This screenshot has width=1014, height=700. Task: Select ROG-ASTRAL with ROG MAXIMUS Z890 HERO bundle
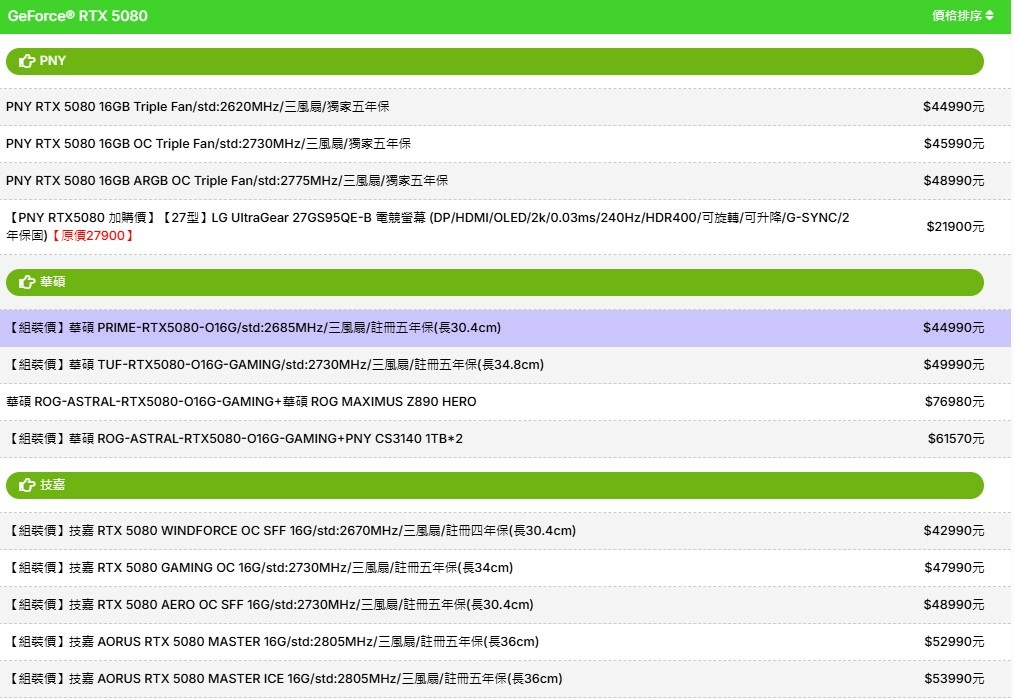tap(505, 402)
